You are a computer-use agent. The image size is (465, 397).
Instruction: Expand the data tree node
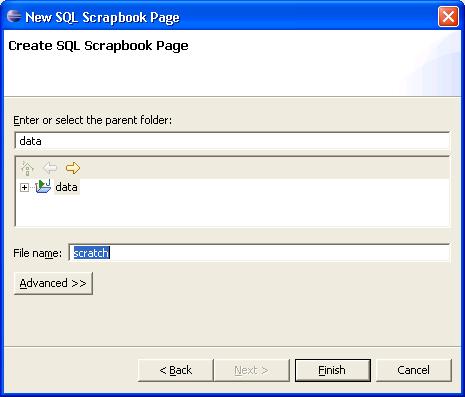click(24, 187)
